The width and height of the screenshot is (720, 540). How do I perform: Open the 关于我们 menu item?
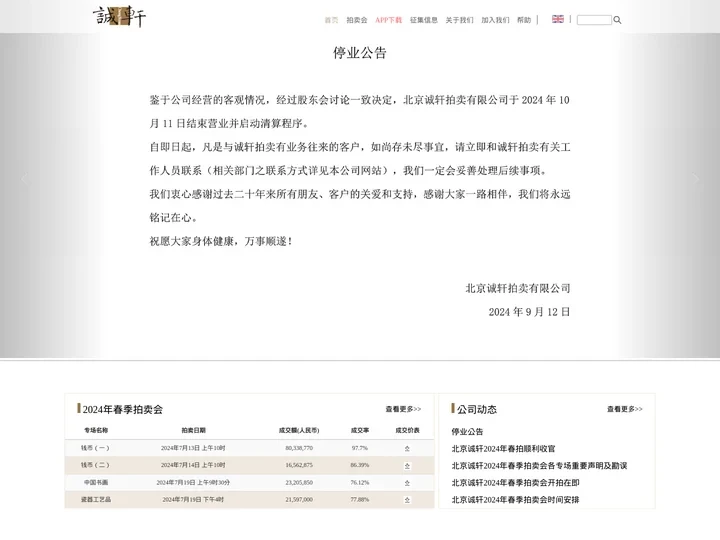click(459, 20)
